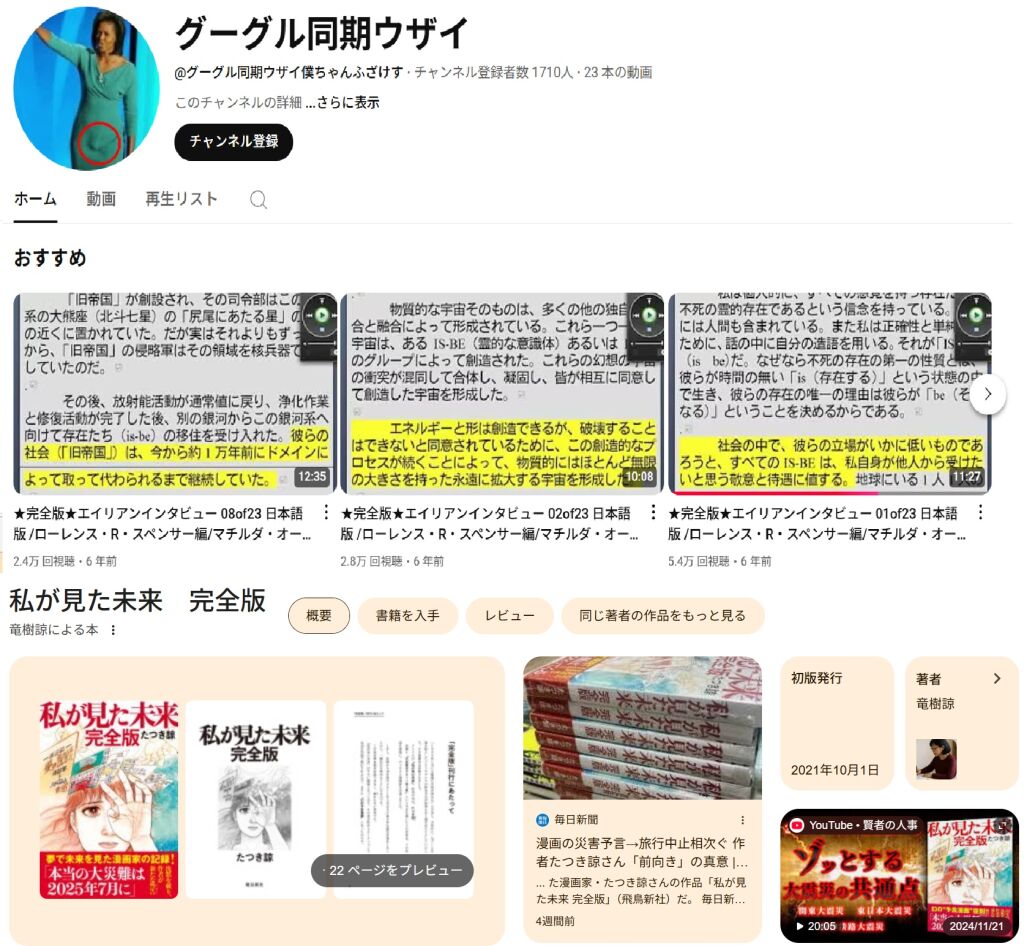The height and width of the screenshot is (946, 1024).
Task: Open the color 私が見た未来 book cover
Action: (x=109, y=800)
